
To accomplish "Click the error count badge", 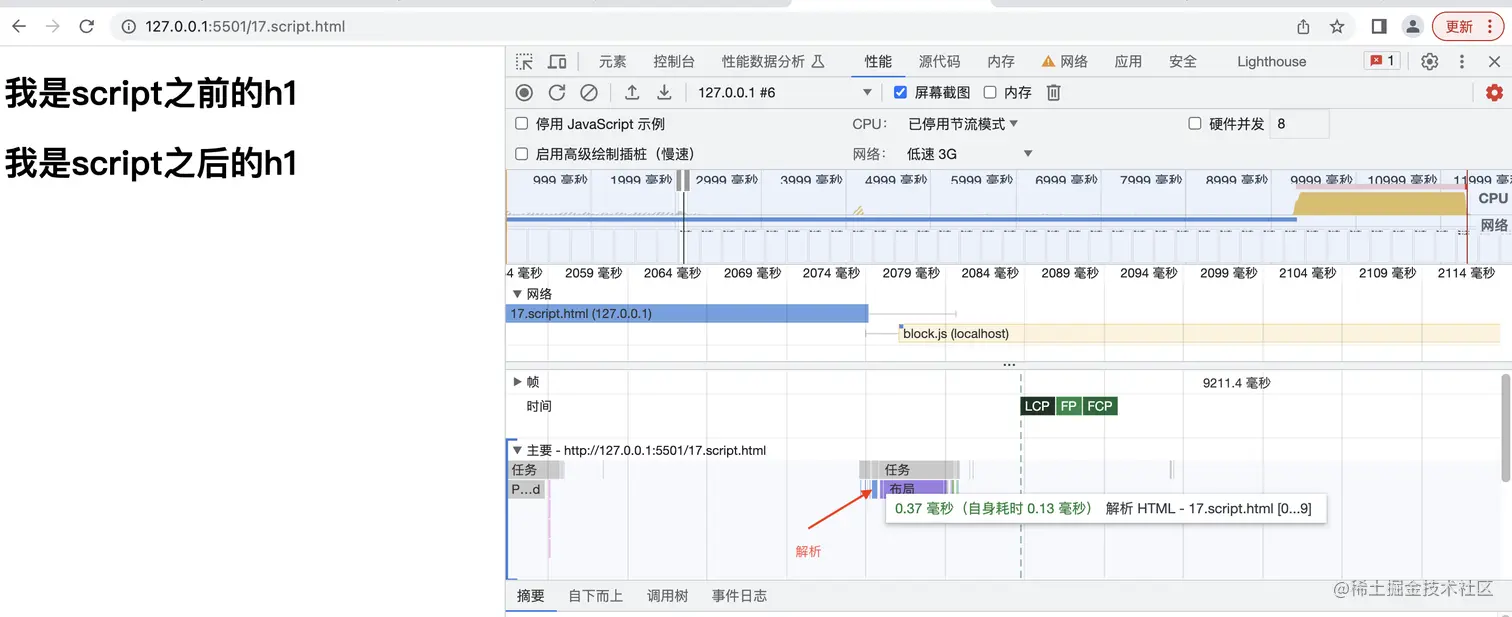I will coord(1382,61).
